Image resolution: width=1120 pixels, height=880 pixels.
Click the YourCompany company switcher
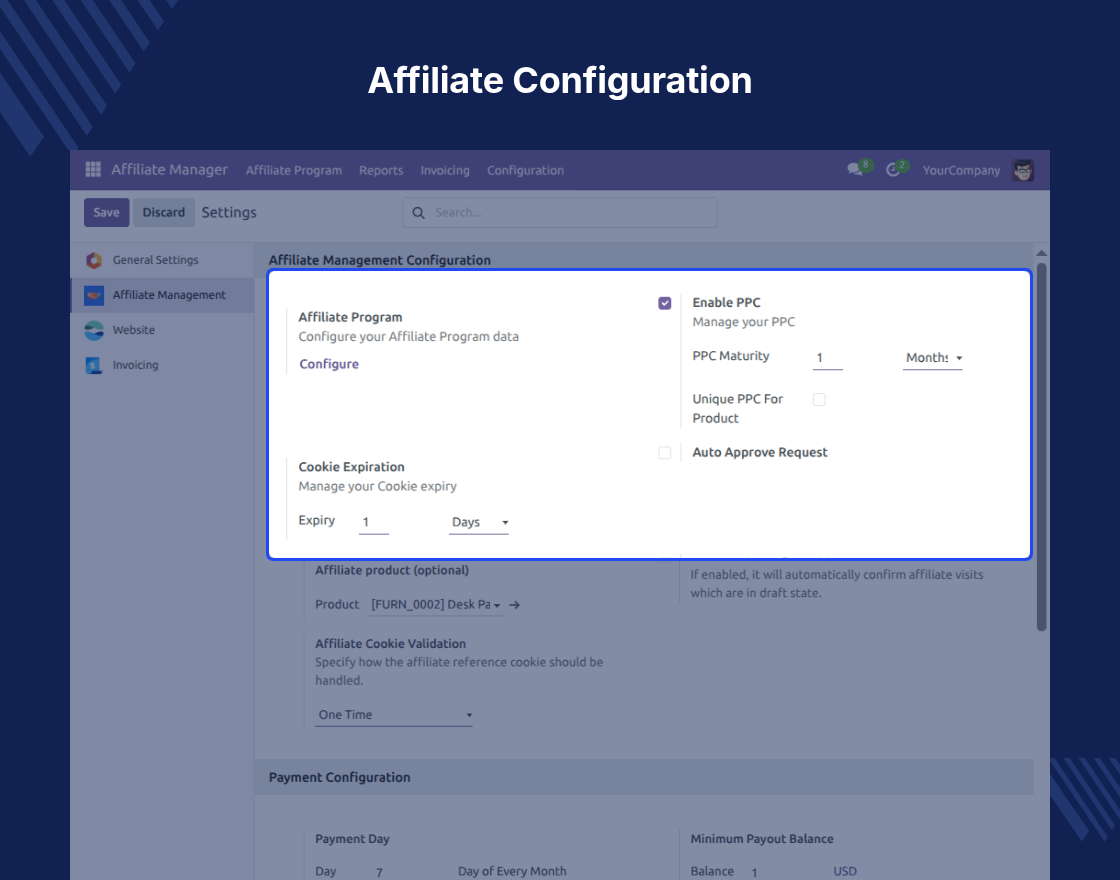coord(961,170)
